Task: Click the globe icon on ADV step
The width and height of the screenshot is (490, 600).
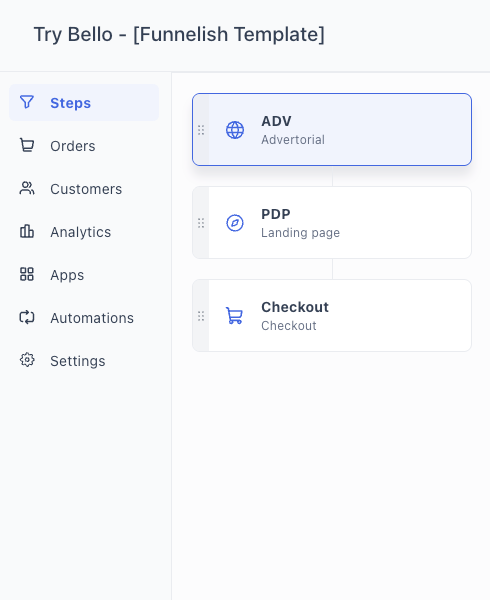Action: pyautogui.click(x=235, y=130)
